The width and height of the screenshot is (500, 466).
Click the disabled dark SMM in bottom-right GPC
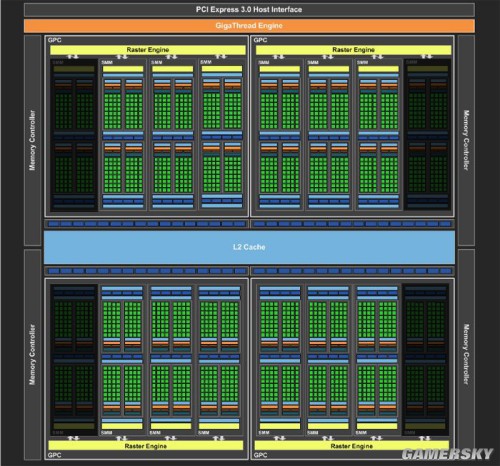coord(426,360)
